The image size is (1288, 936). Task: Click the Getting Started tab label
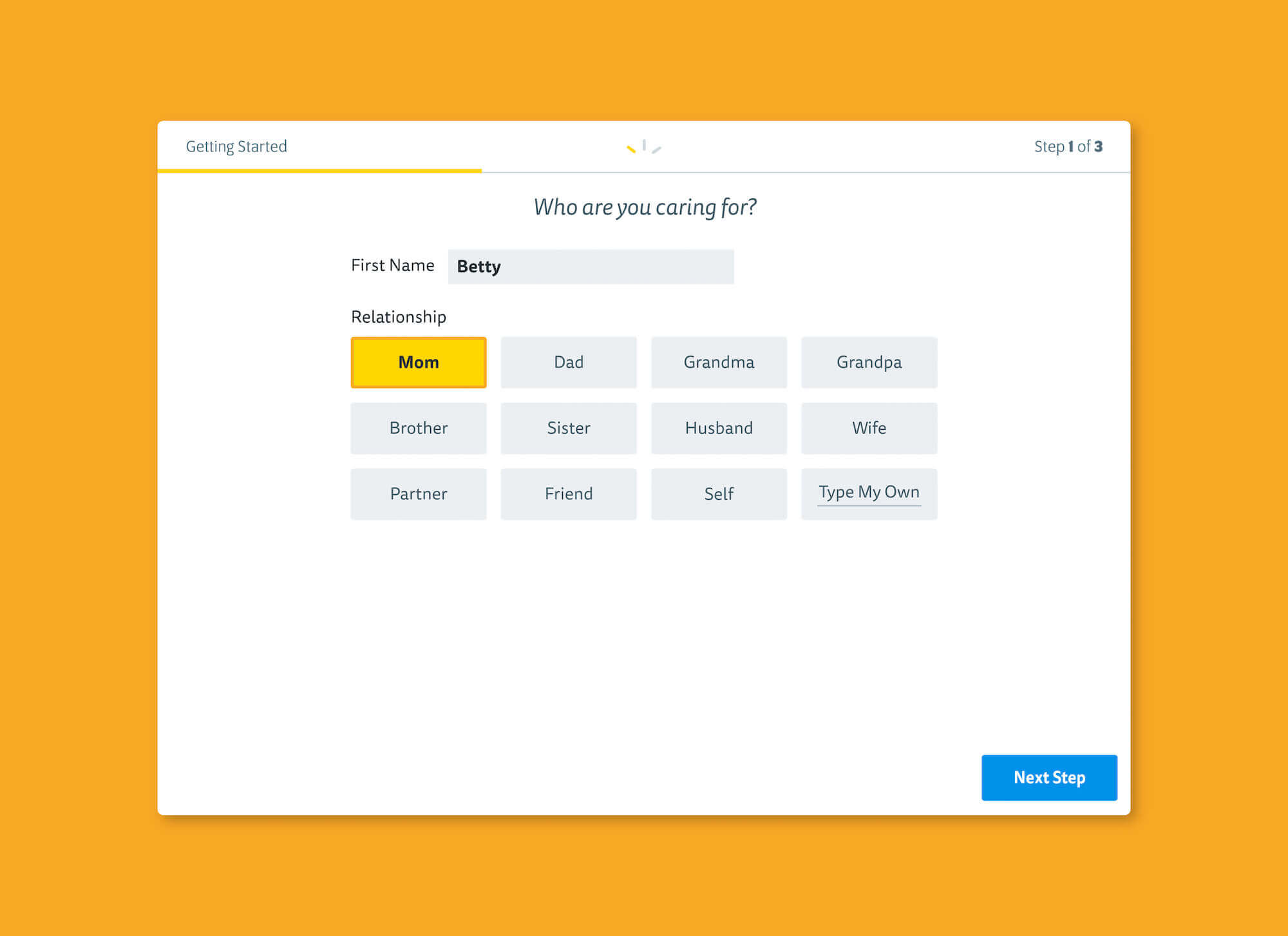click(x=236, y=147)
